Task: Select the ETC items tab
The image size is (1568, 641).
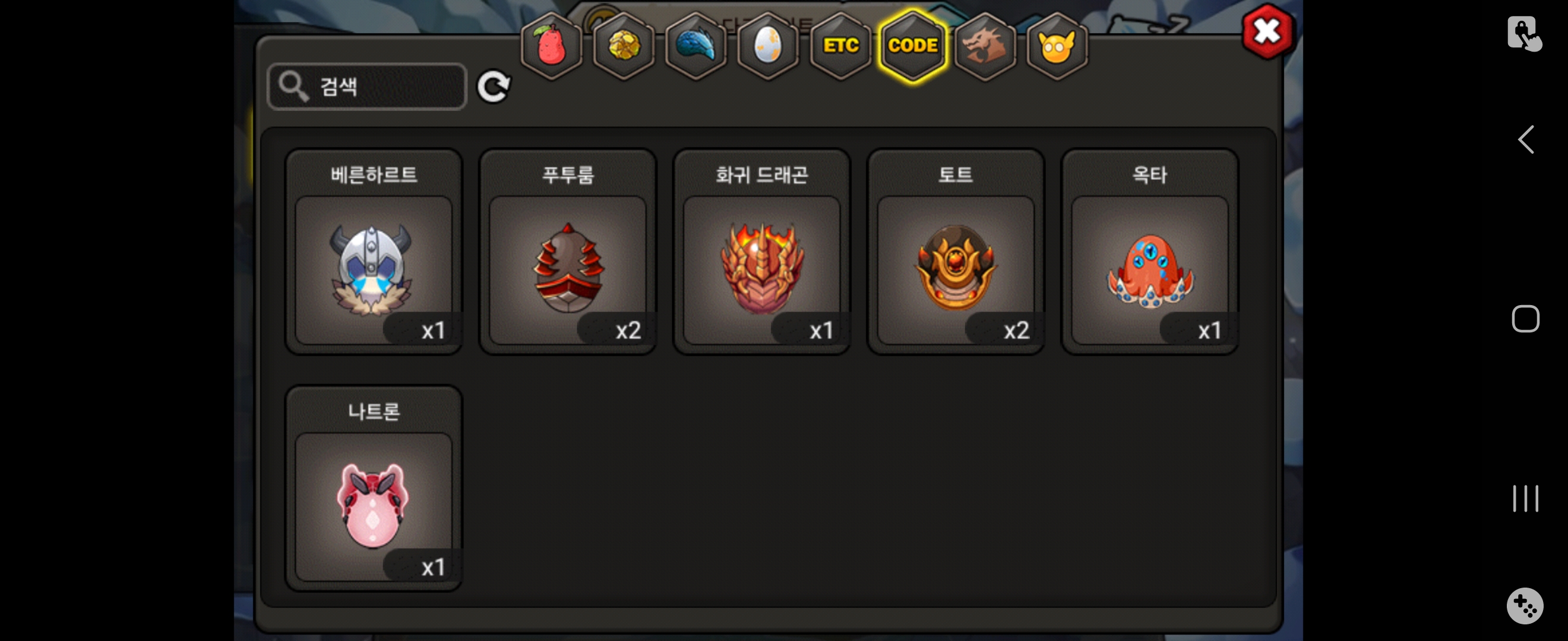Action: 840,46
